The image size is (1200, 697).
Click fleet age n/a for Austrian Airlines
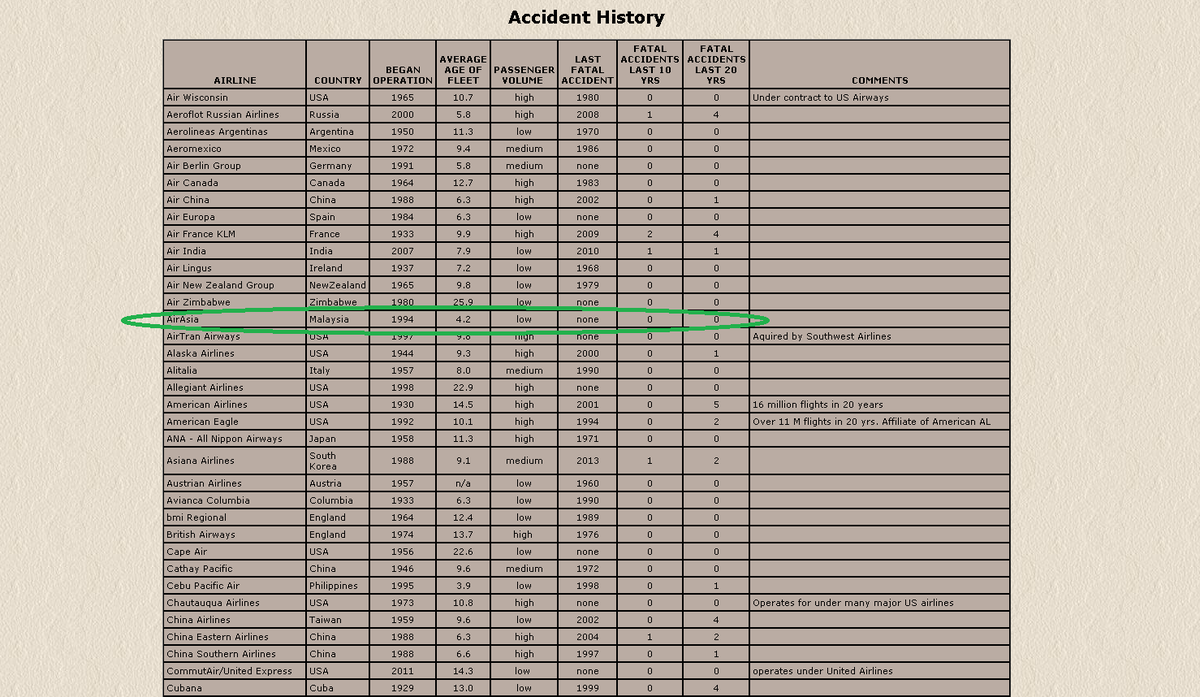coord(463,483)
